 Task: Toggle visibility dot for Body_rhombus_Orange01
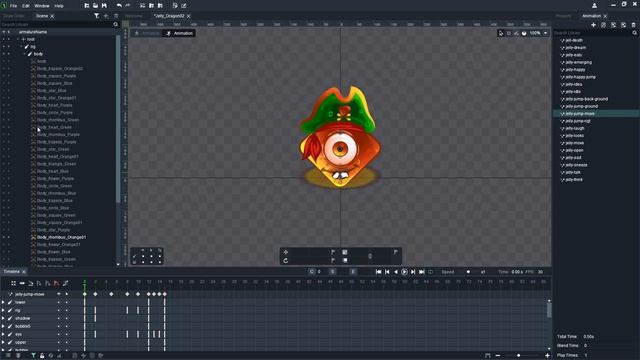(4, 237)
